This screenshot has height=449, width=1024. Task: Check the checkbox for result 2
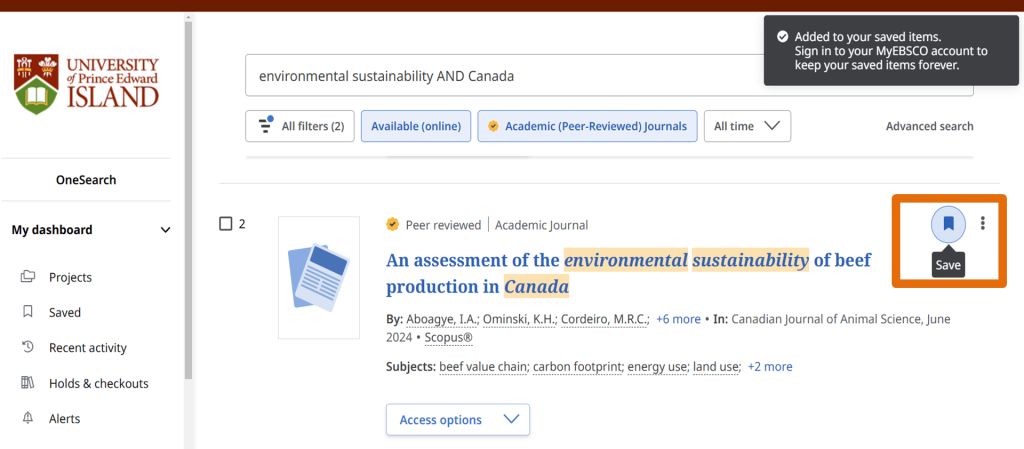(x=225, y=224)
